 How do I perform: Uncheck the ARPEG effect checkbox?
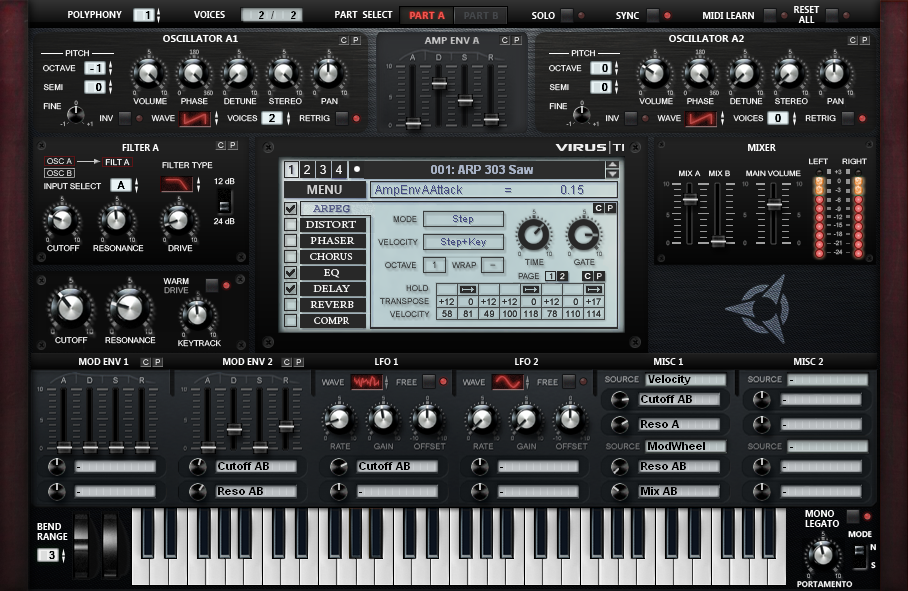coord(291,208)
